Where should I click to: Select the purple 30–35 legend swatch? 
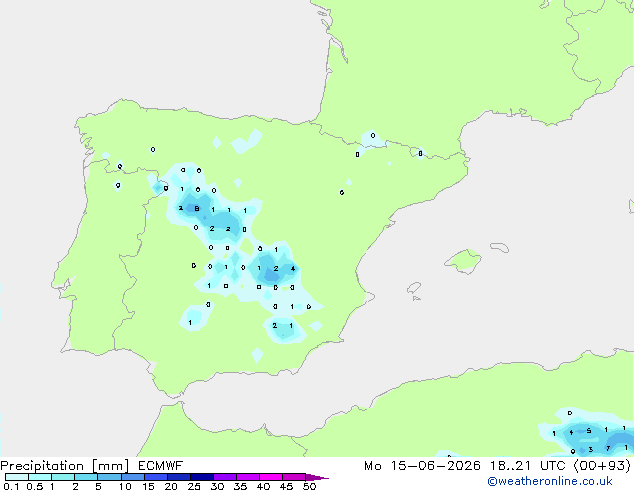click(x=225, y=477)
